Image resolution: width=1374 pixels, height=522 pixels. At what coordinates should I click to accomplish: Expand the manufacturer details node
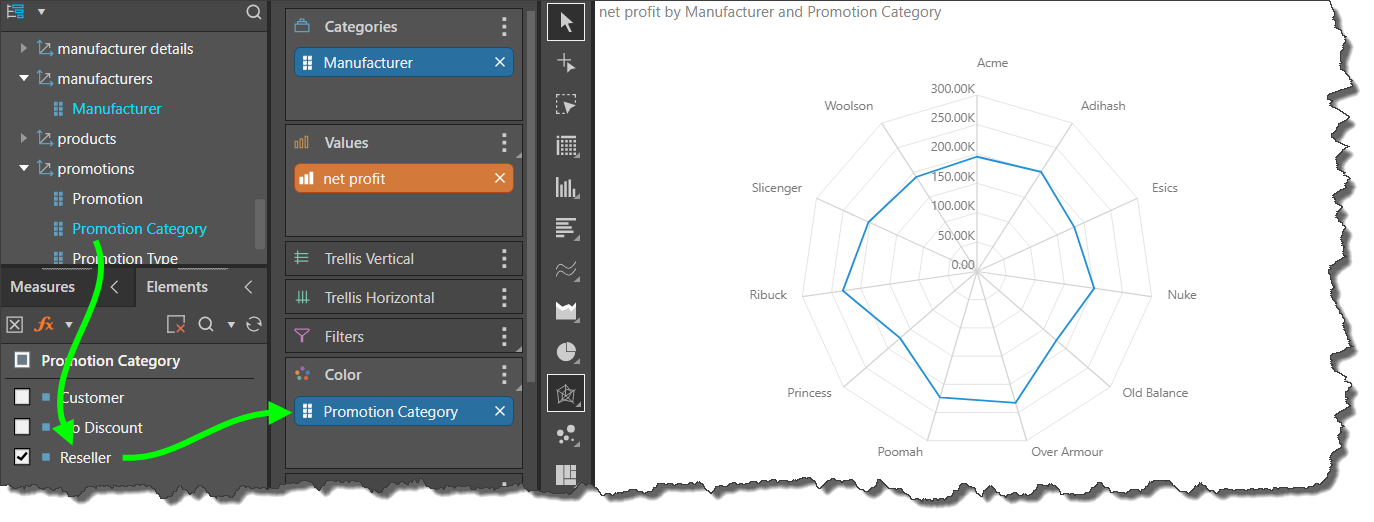pyautogui.click(x=24, y=48)
